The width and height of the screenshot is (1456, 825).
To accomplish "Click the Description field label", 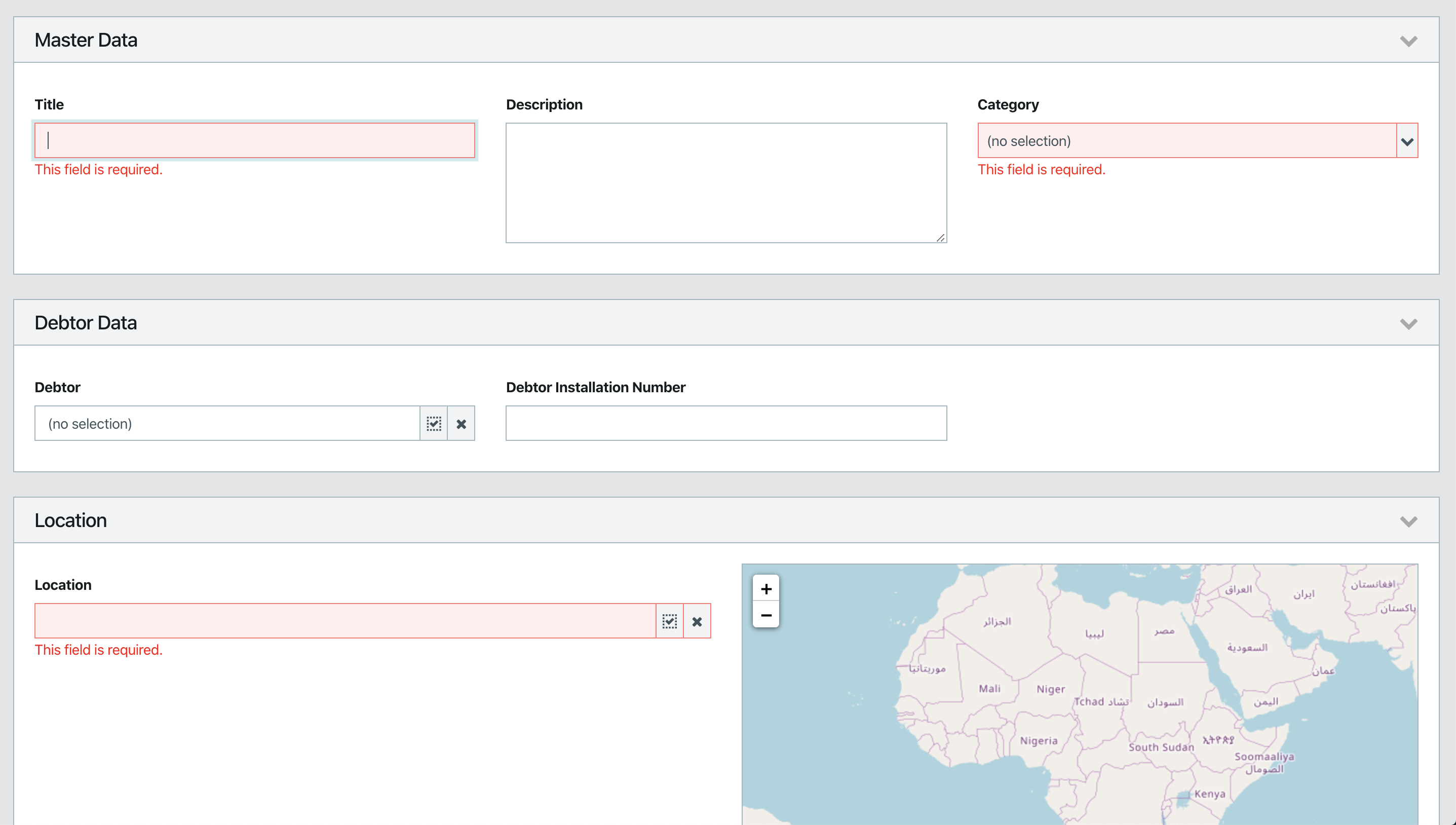I will [x=544, y=104].
